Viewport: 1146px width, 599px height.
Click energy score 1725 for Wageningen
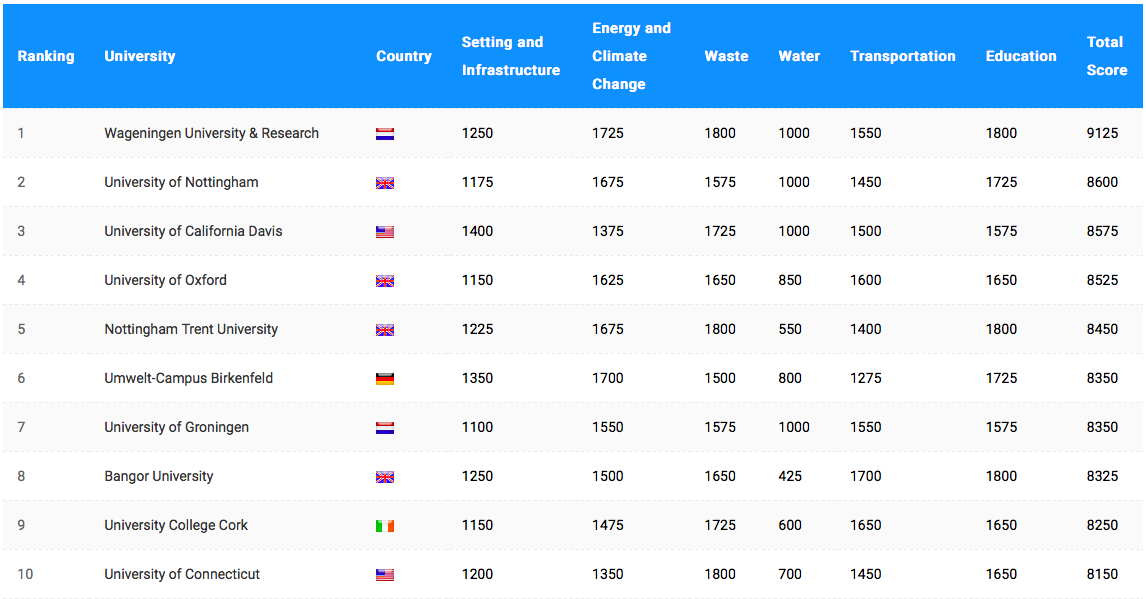[607, 133]
